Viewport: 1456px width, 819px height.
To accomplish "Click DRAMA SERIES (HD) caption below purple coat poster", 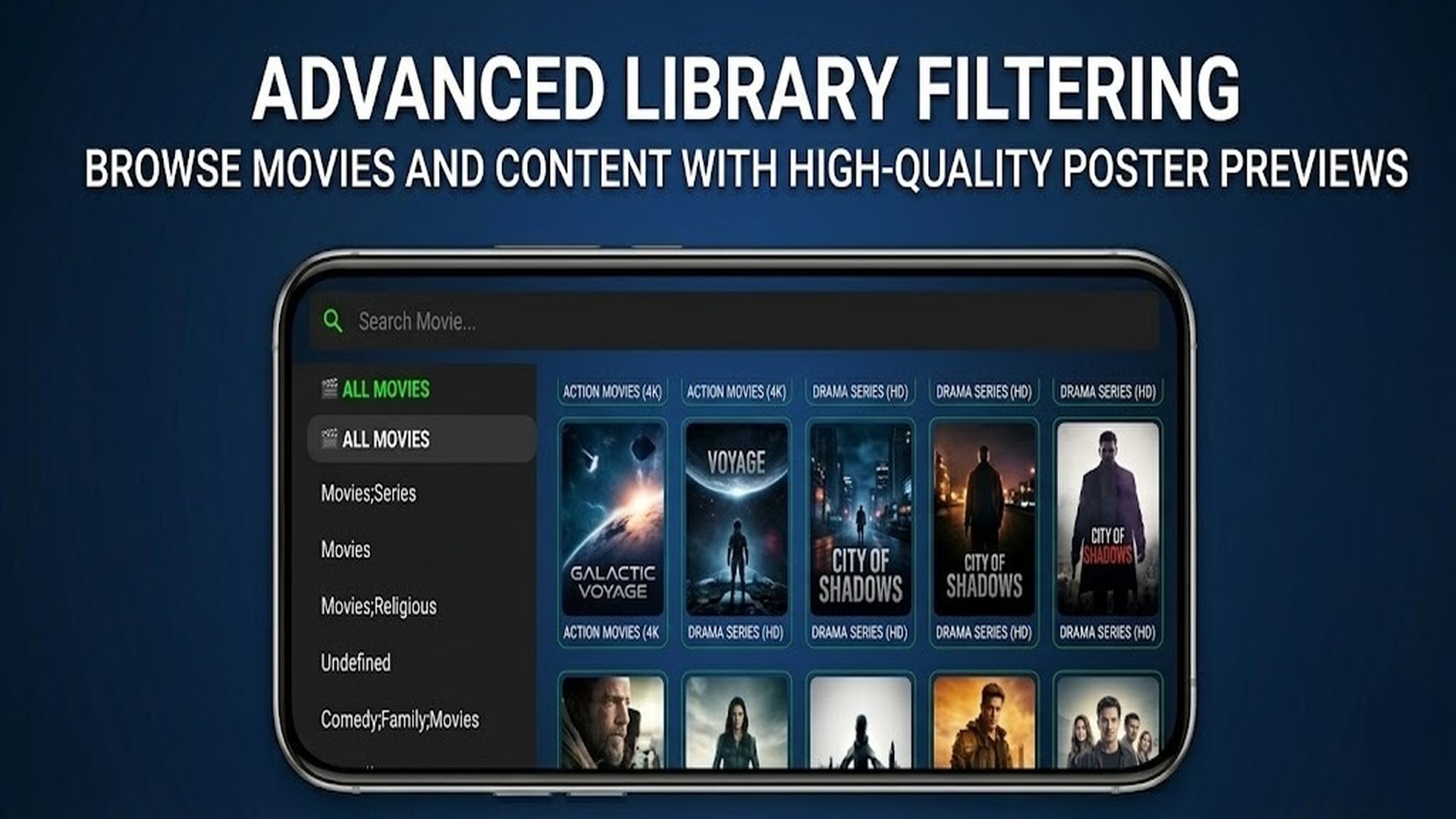I will tap(1108, 632).
